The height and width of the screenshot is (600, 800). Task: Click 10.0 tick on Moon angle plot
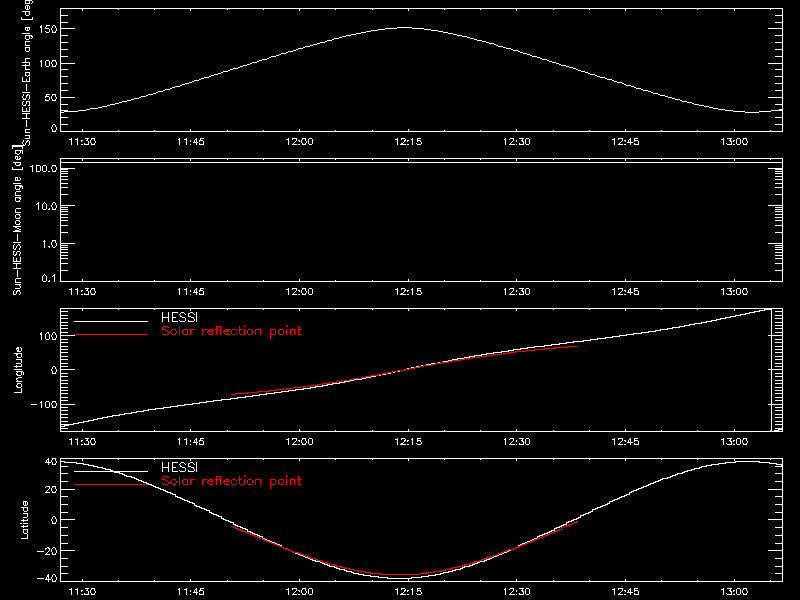click(46, 206)
